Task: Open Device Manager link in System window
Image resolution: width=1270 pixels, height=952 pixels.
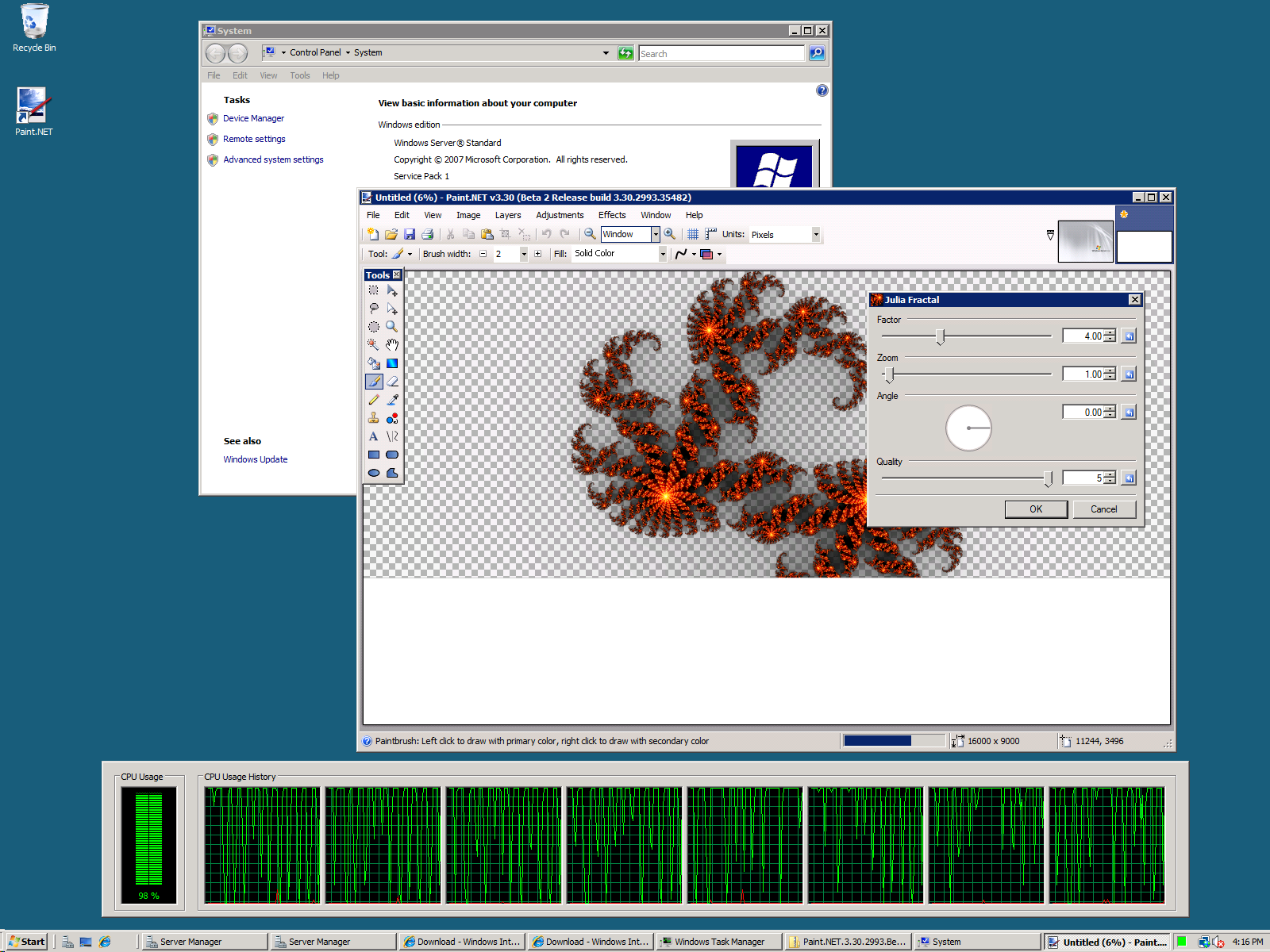Action: [x=253, y=118]
